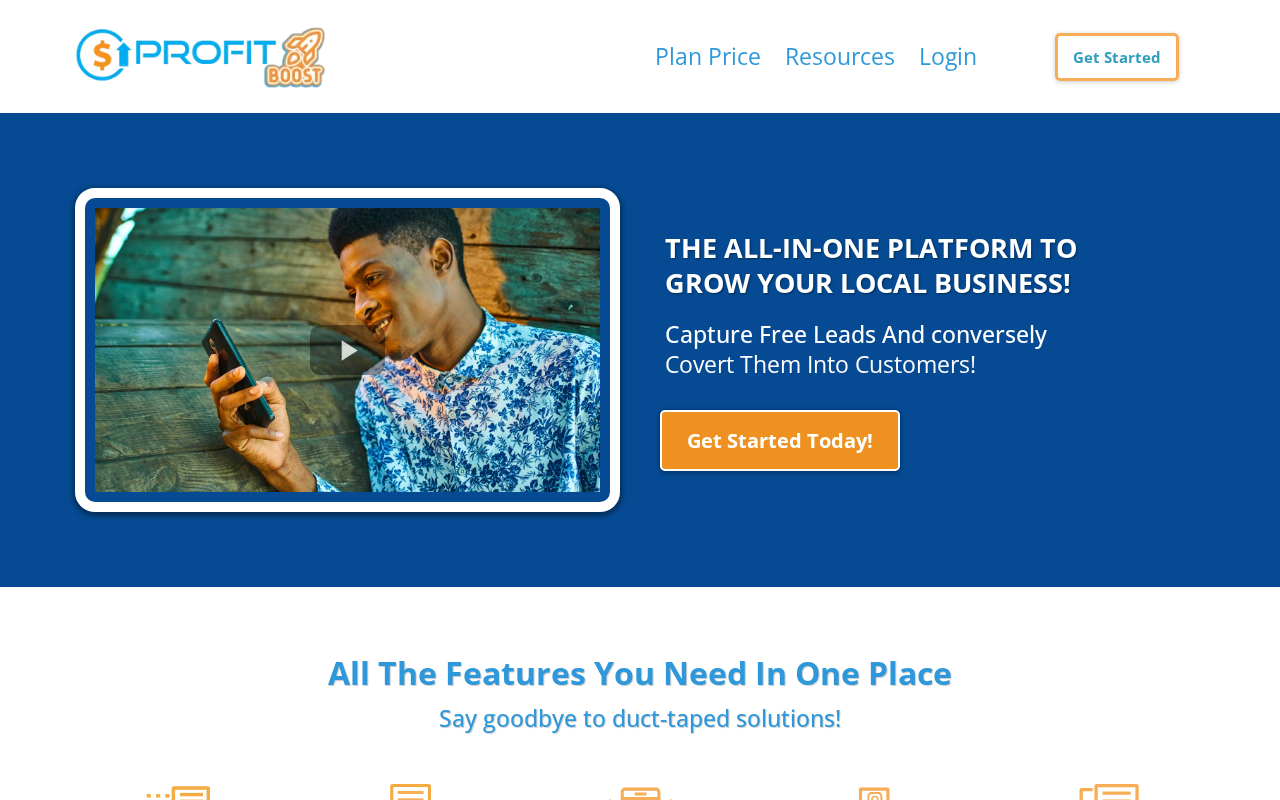Click the All-In-One Platform hero headline

coord(871,265)
